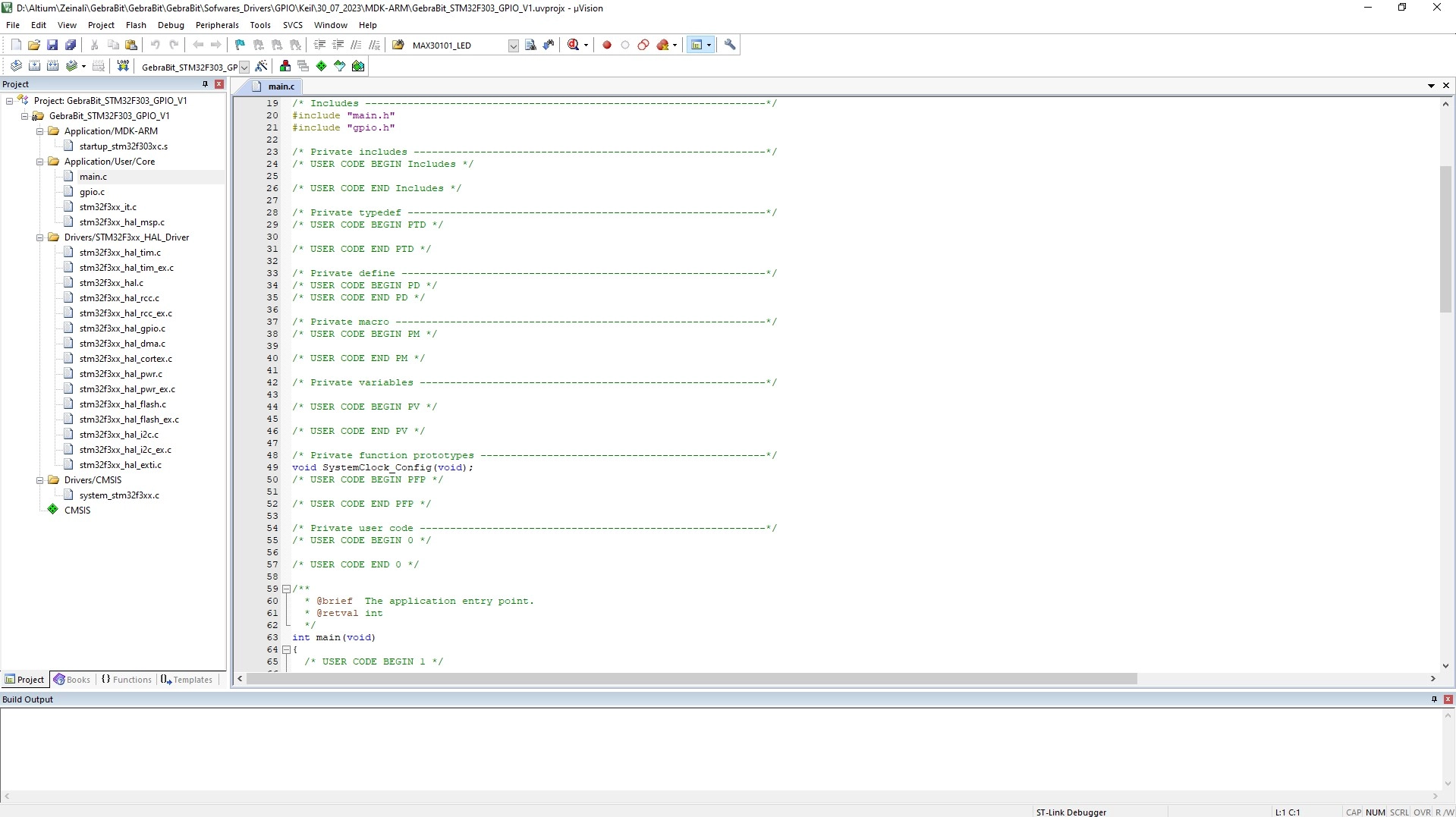The image size is (1456, 817).
Task: Comment out the selection using toolbar icon
Action: pyautogui.click(x=356, y=45)
